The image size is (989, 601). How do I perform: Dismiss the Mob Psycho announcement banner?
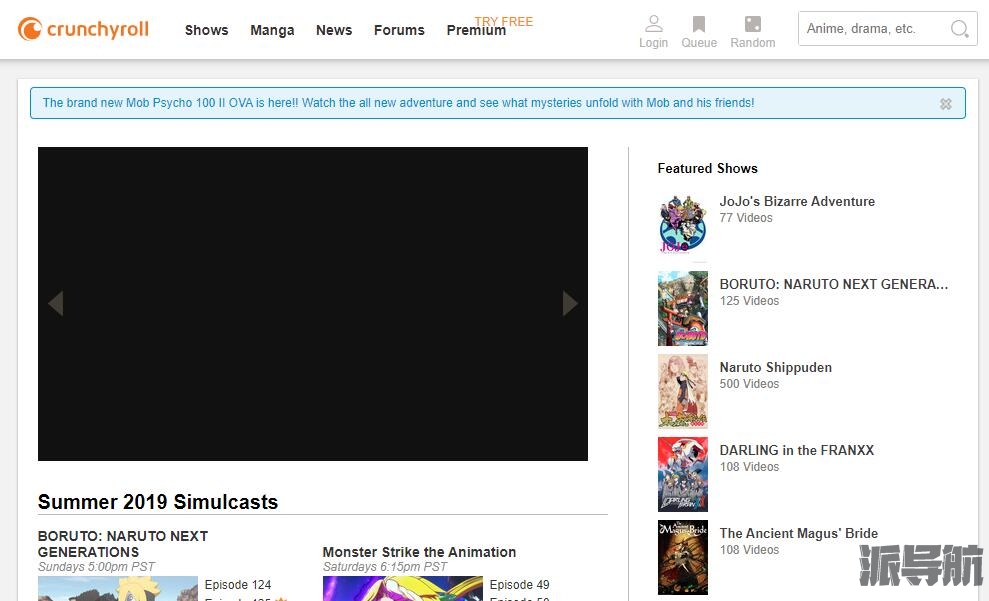pos(945,103)
